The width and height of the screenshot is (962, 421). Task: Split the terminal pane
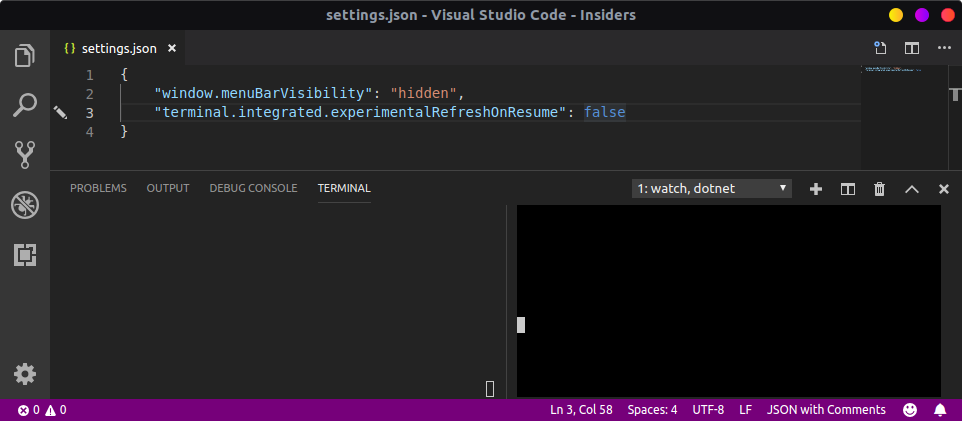[848, 189]
